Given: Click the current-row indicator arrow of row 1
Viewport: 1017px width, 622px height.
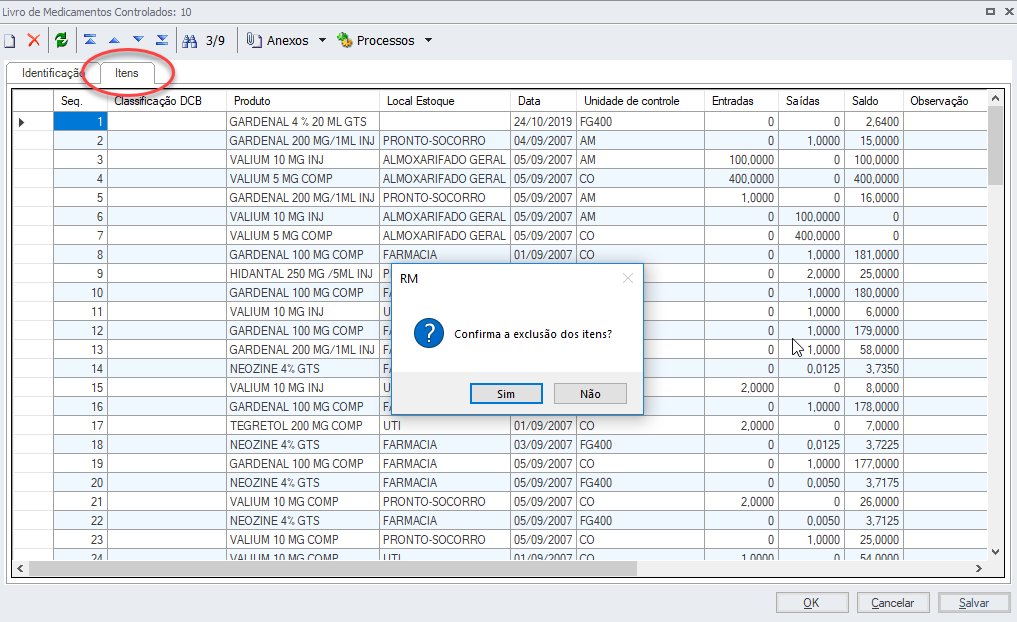Looking at the screenshot, I should click(21, 122).
